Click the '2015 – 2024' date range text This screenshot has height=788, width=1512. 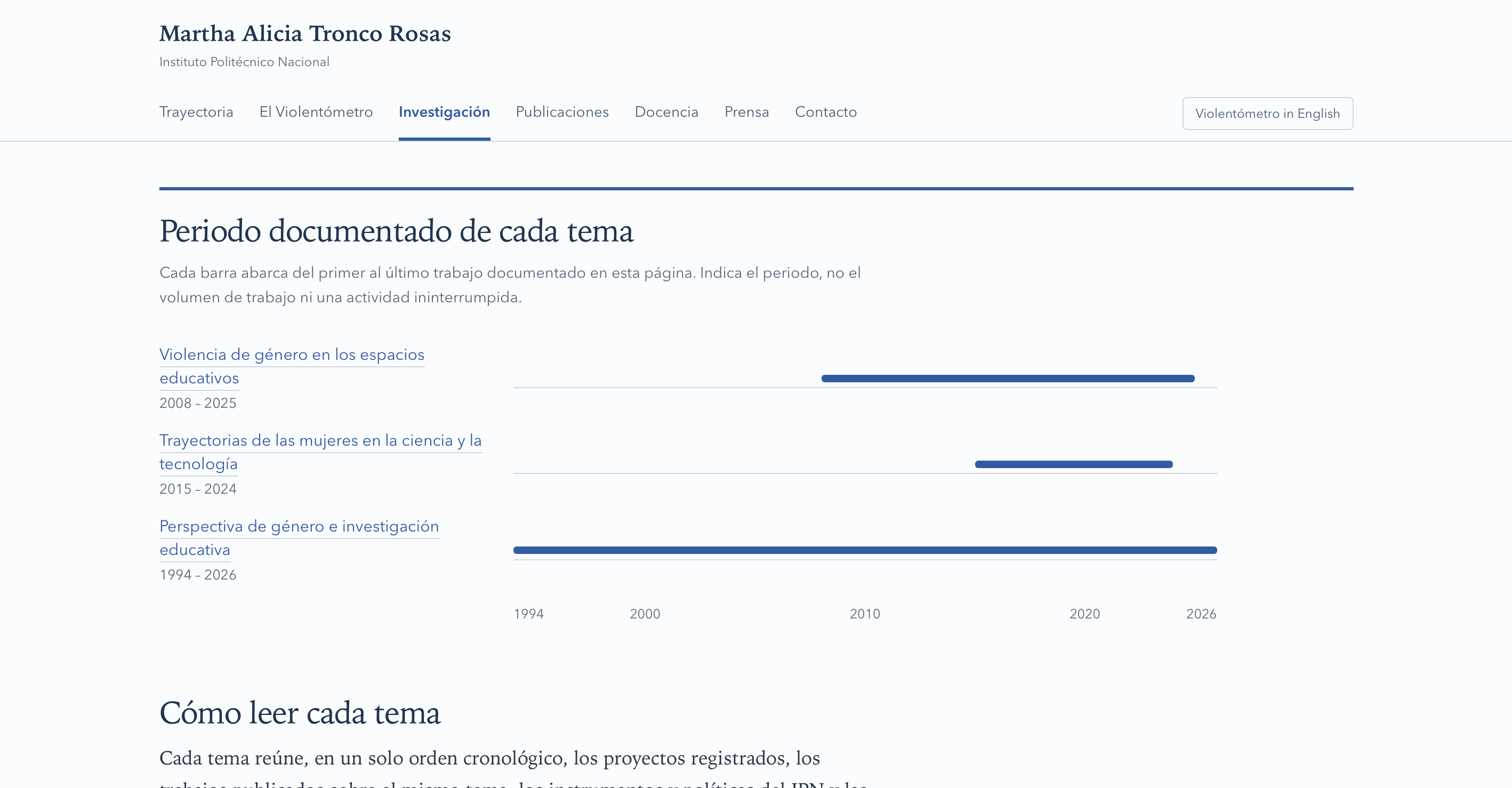coord(198,488)
